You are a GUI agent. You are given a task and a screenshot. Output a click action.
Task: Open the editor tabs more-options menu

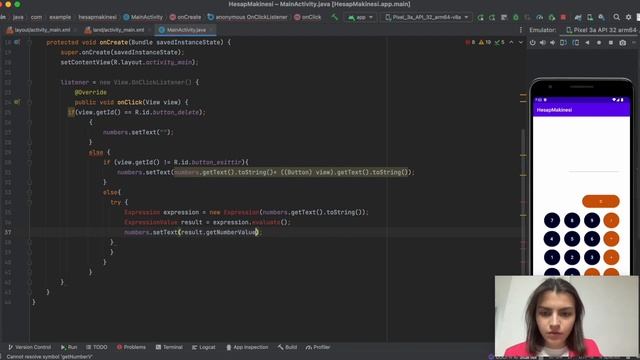[x=520, y=30]
